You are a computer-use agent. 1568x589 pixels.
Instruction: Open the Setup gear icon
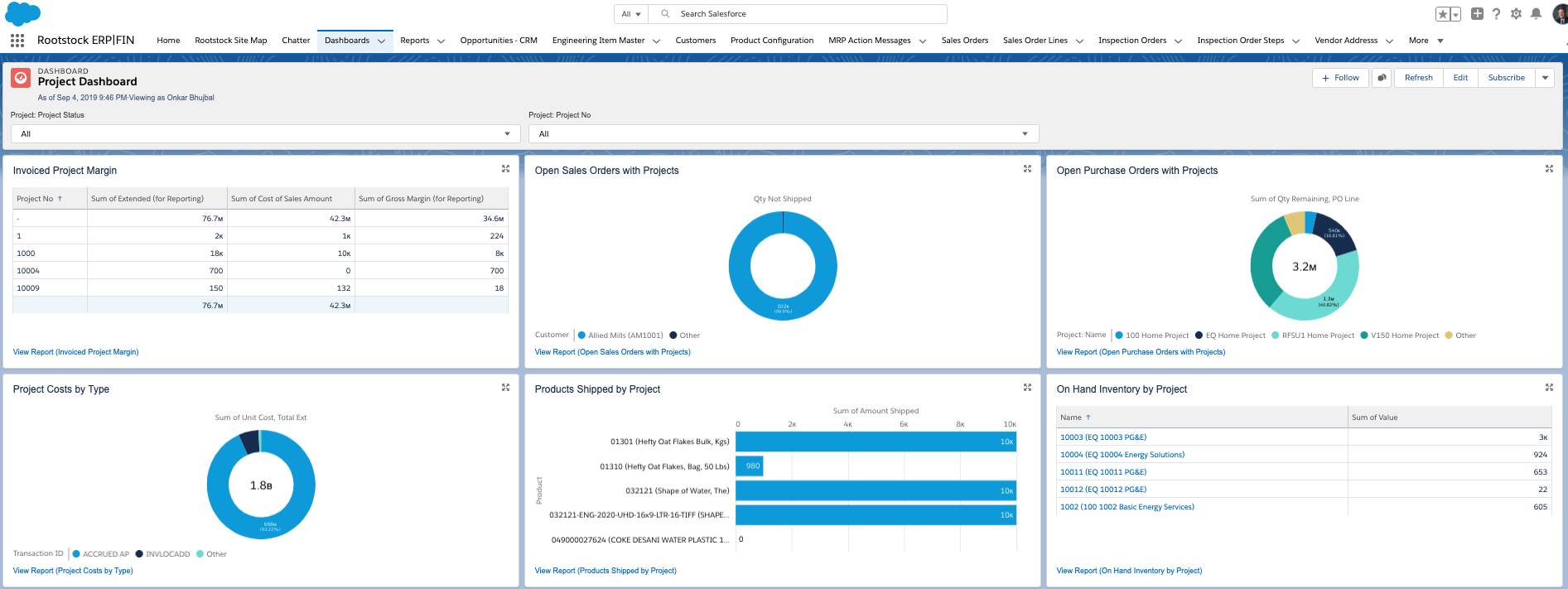(x=1516, y=13)
